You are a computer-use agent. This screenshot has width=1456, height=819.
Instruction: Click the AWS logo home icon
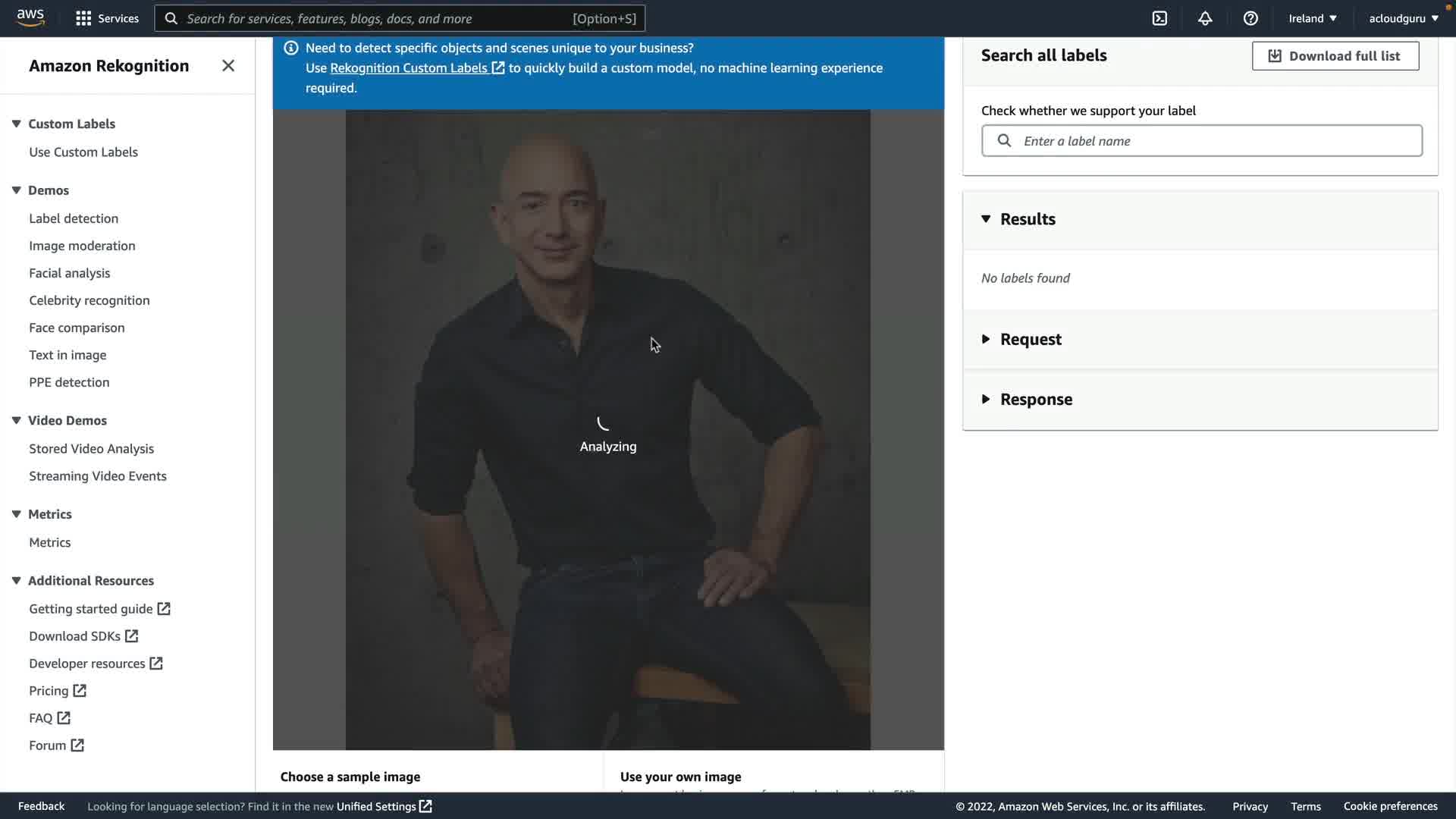(x=30, y=18)
